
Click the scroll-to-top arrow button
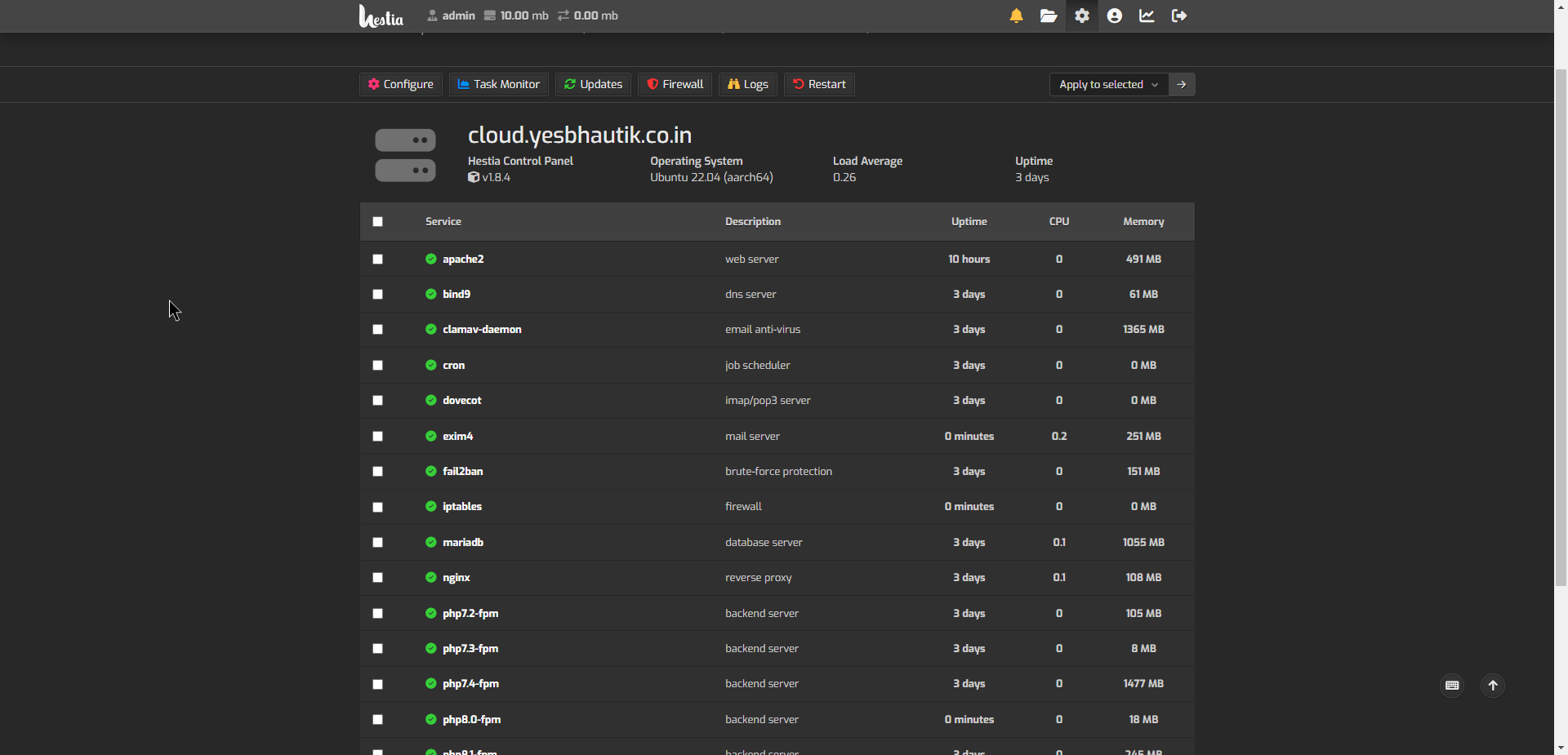1493,686
